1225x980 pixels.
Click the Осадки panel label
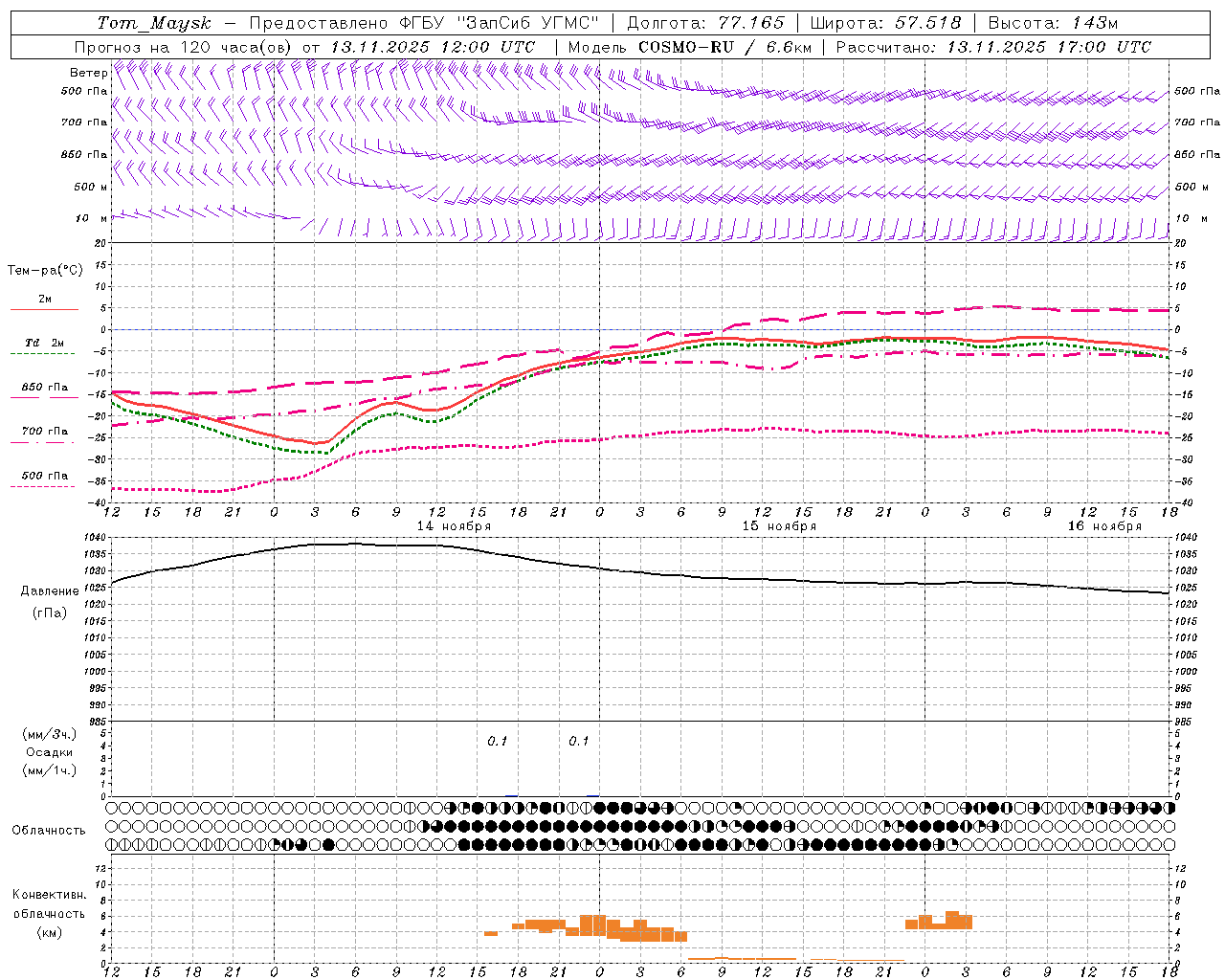49,753
